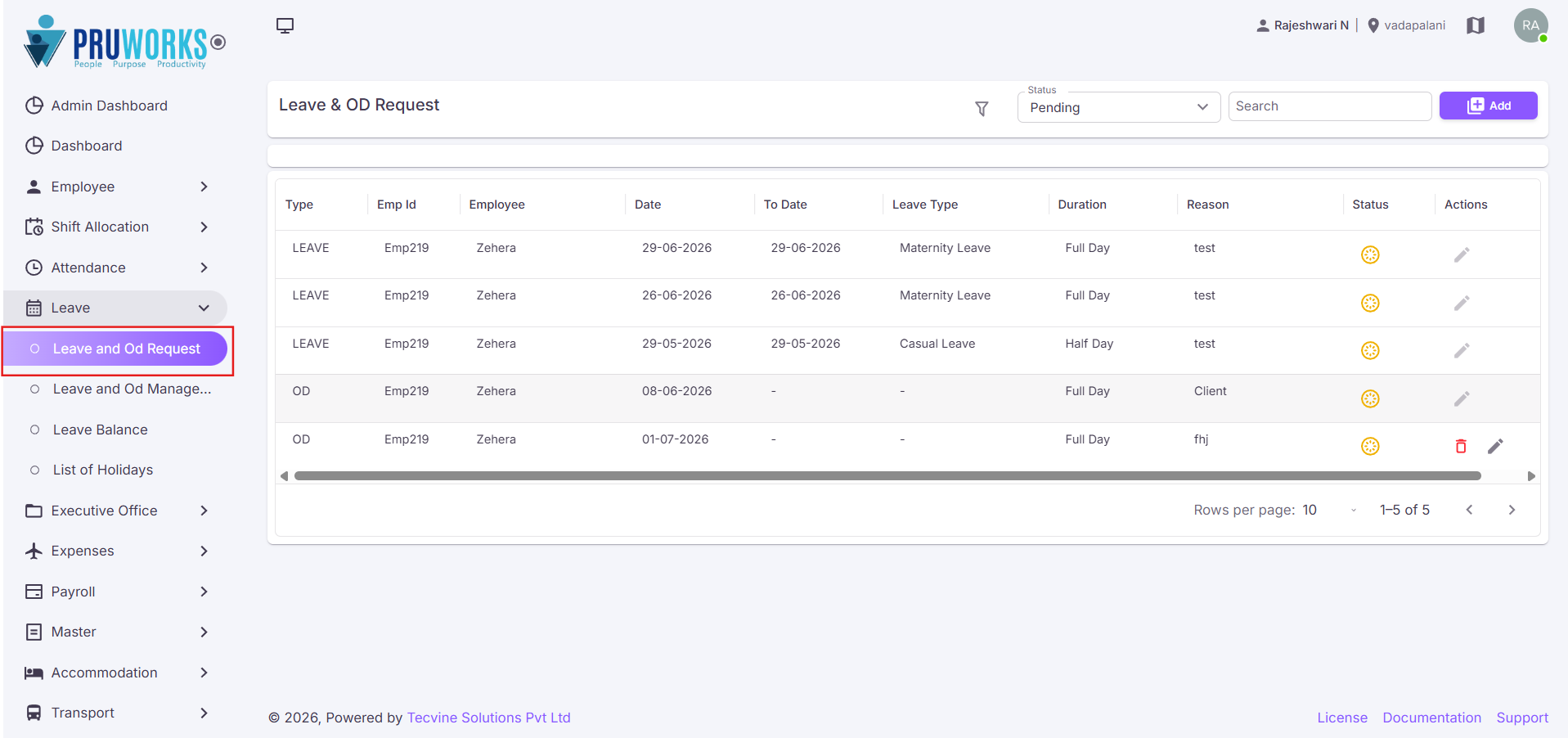Sort by Leave Type column header
Viewport: 1568px width, 738px height.
pos(924,205)
